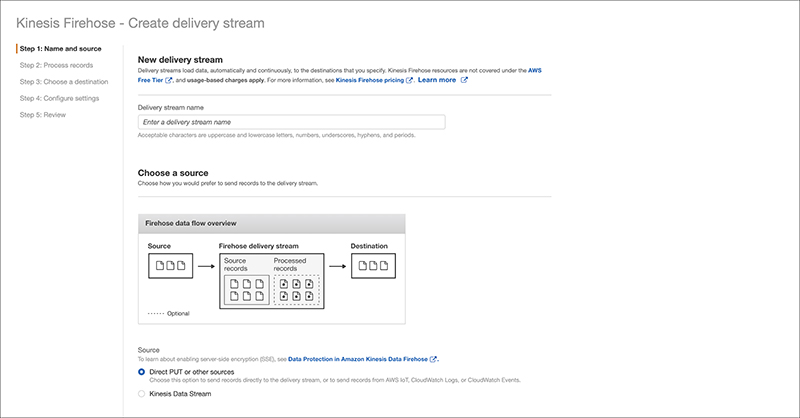
Task: Open Step 2: Process records
Action: coord(56,65)
